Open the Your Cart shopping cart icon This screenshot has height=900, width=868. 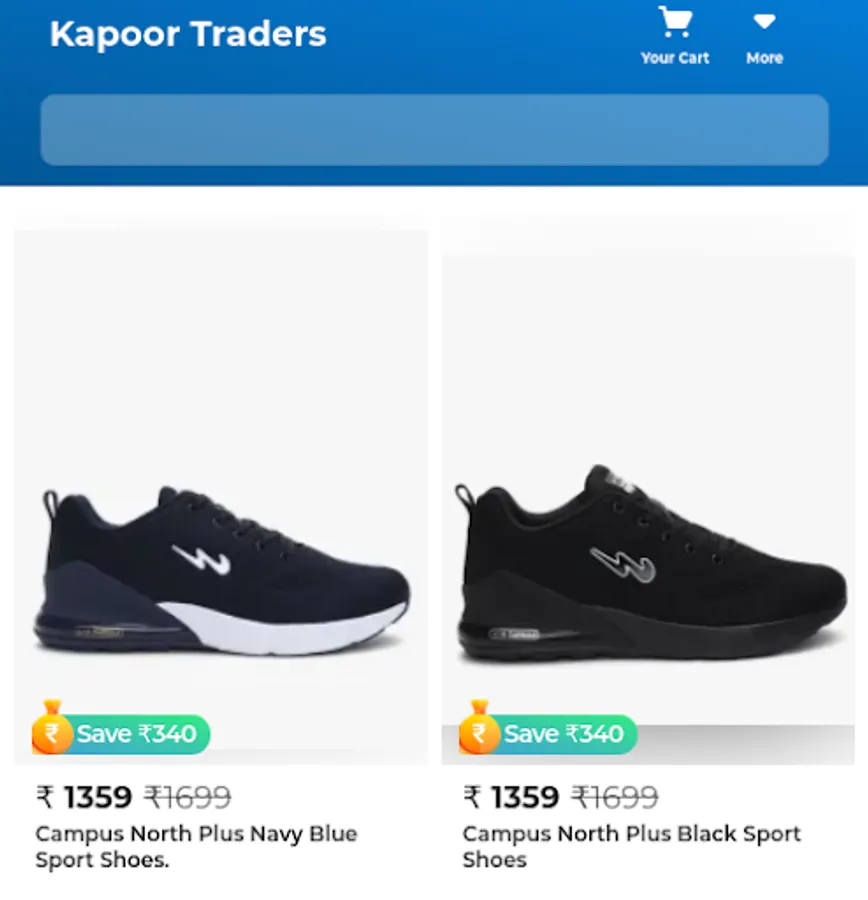[x=675, y=22]
